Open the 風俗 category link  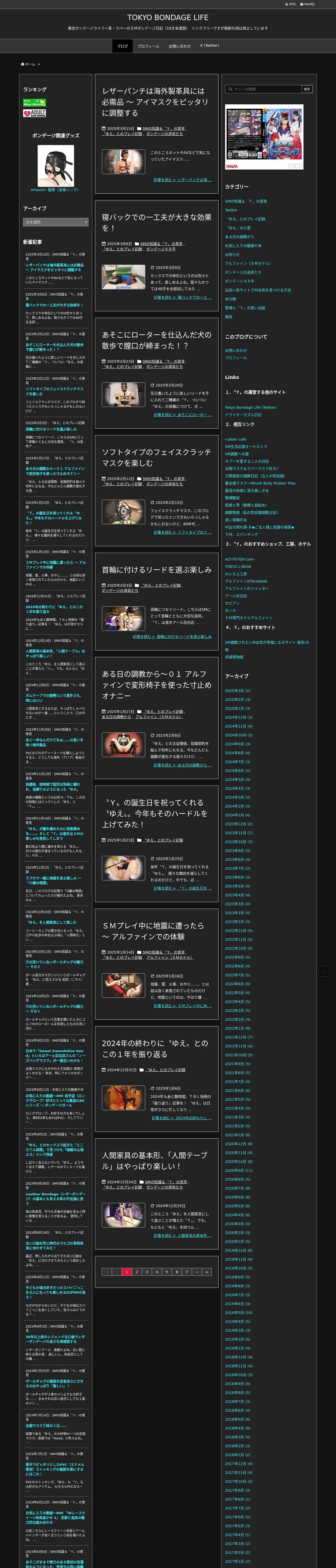tap(229, 316)
